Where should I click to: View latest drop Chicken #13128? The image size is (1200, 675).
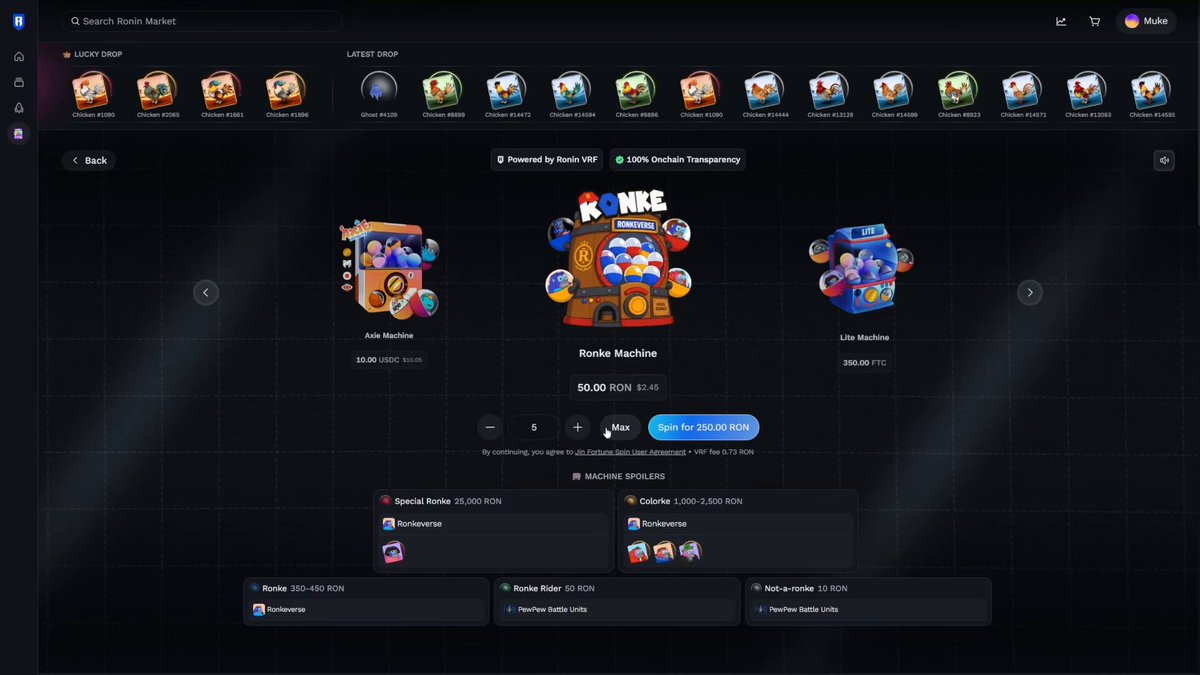[x=830, y=95]
